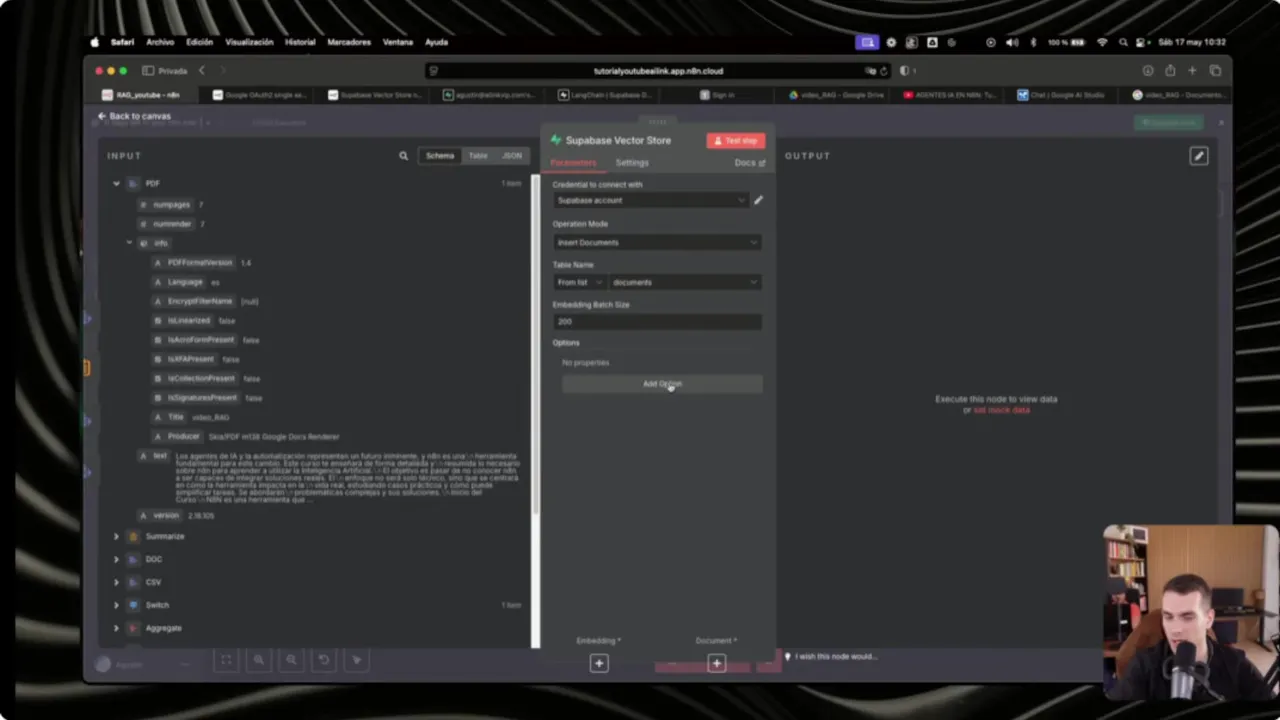Go Back to canvas
The height and width of the screenshot is (720, 1280).
point(134,116)
